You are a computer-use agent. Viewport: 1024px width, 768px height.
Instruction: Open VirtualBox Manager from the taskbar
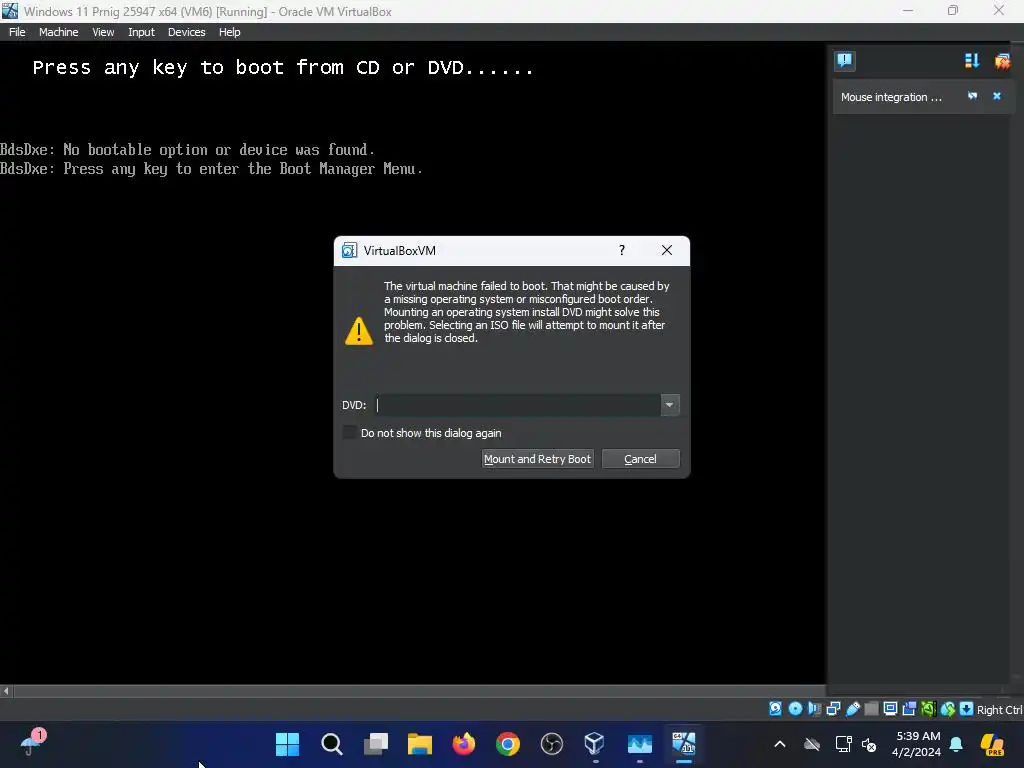point(596,744)
